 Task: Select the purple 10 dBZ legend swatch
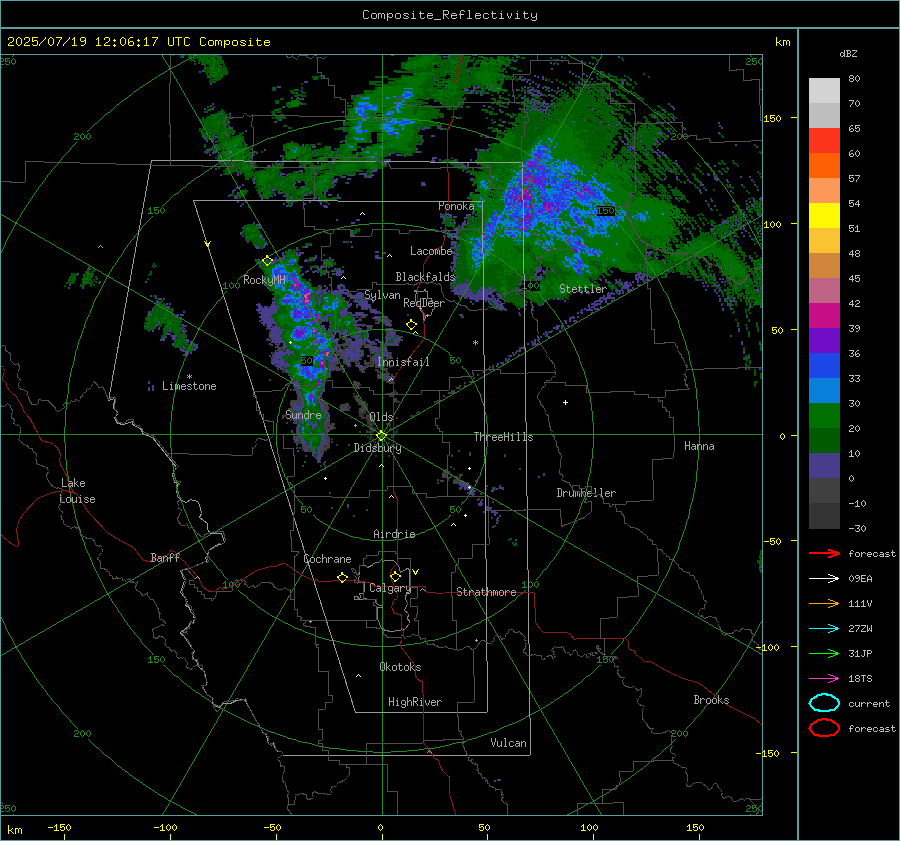point(824,465)
